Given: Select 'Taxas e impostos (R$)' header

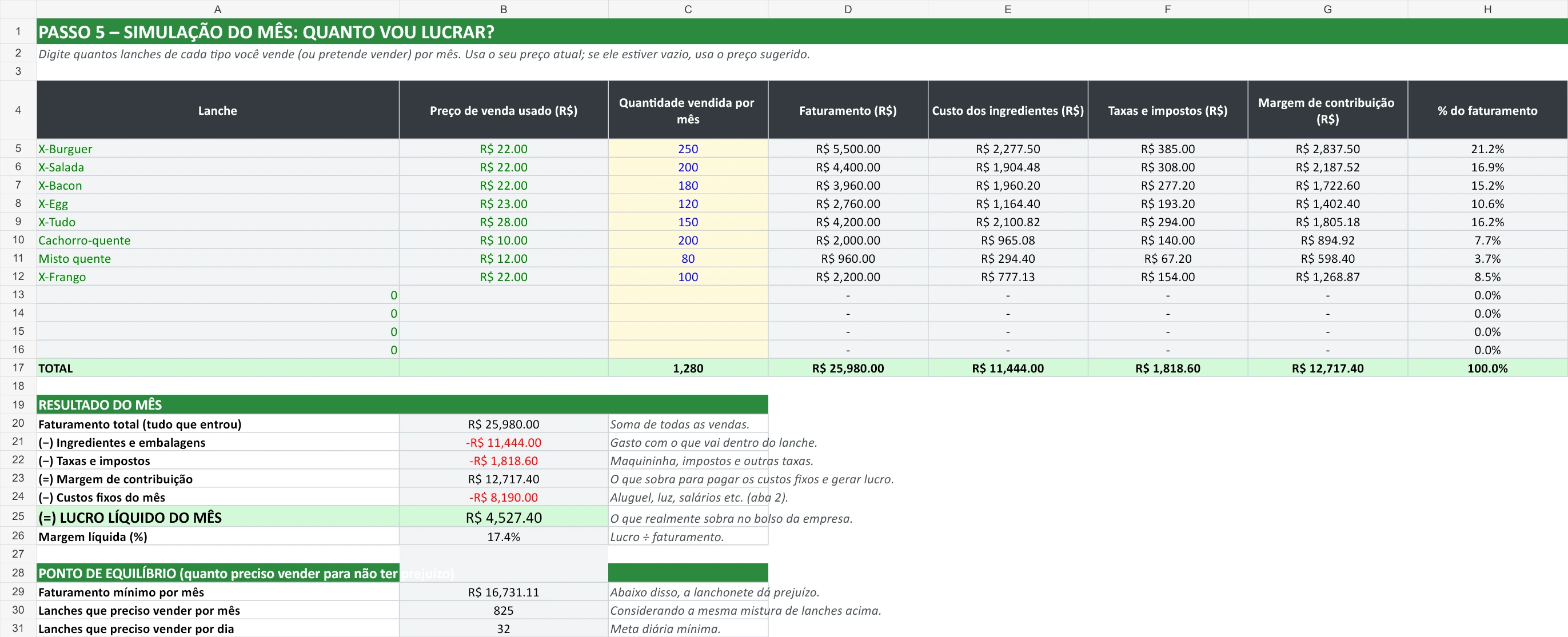Looking at the screenshot, I should (x=1167, y=110).
